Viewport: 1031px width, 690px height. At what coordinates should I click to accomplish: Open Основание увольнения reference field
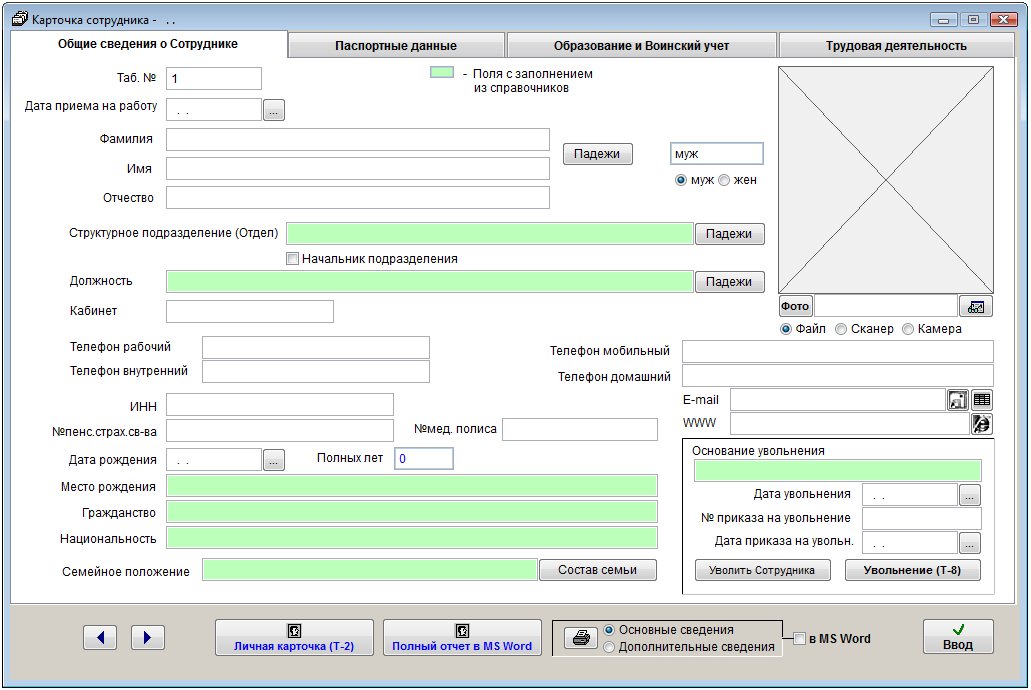[x=838, y=471]
